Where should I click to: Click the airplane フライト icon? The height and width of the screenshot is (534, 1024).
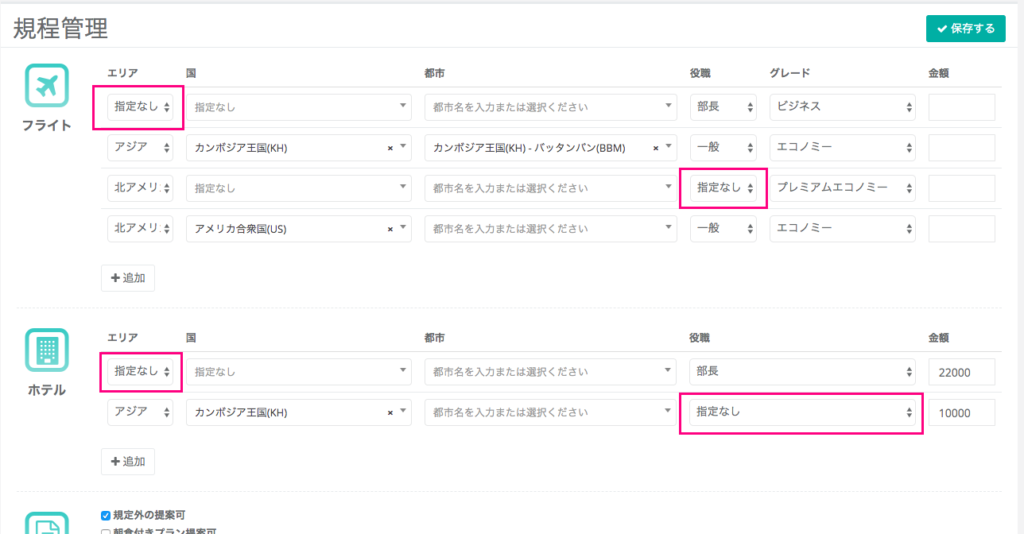47,86
